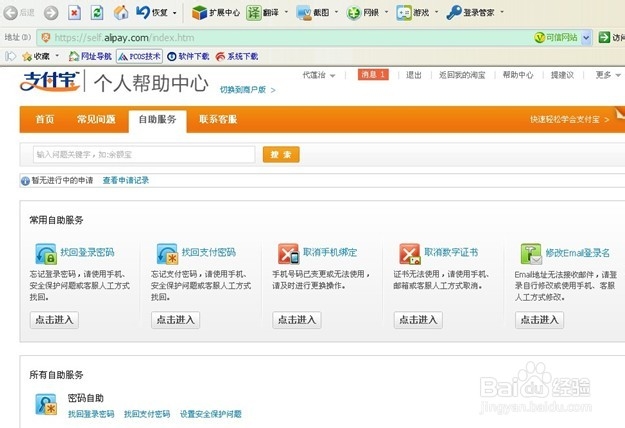Open the 恢复 dropdown arrow

(x=175, y=13)
